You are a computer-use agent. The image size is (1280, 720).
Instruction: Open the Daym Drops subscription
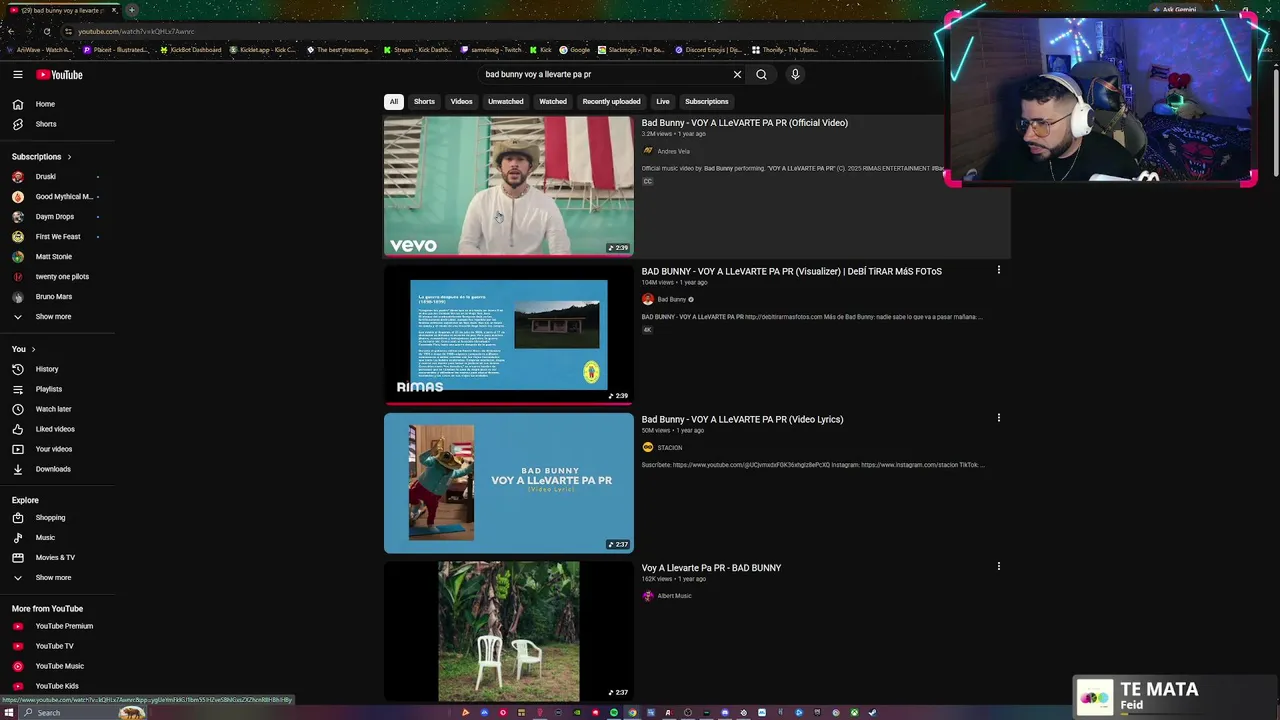56,217
